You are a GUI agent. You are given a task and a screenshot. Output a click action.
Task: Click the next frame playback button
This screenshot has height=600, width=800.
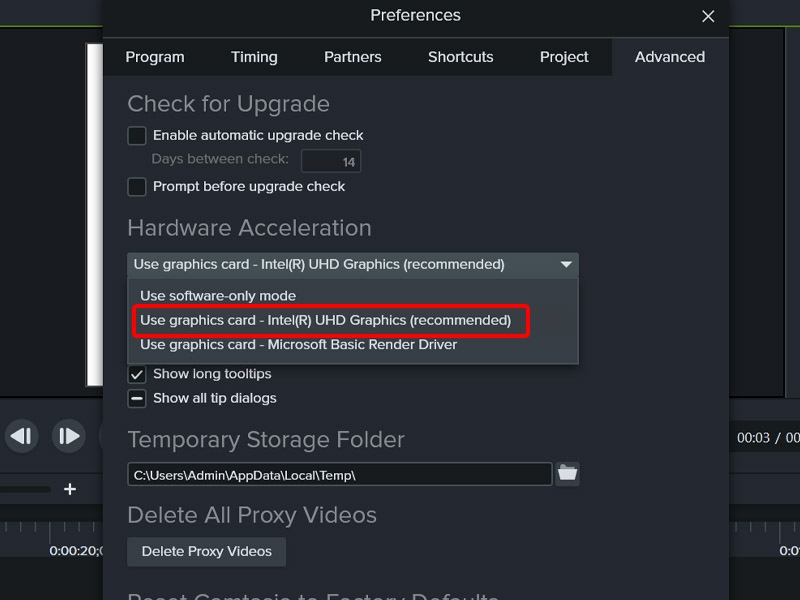click(x=68, y=436)
